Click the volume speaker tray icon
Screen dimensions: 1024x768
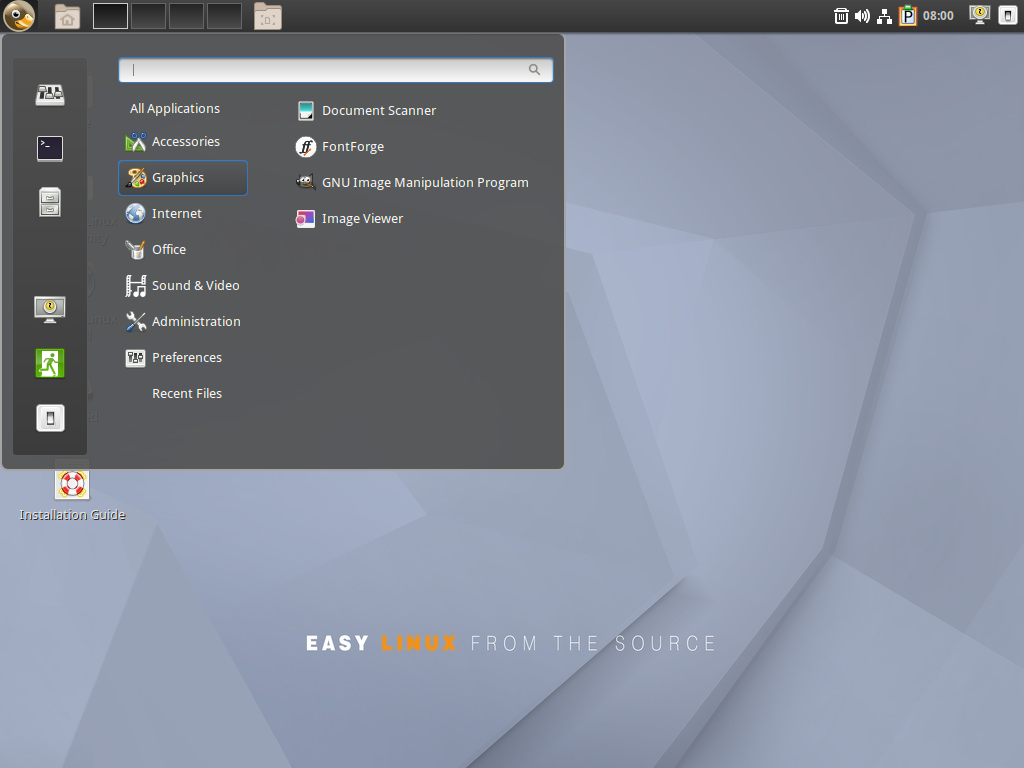point(862,16)
